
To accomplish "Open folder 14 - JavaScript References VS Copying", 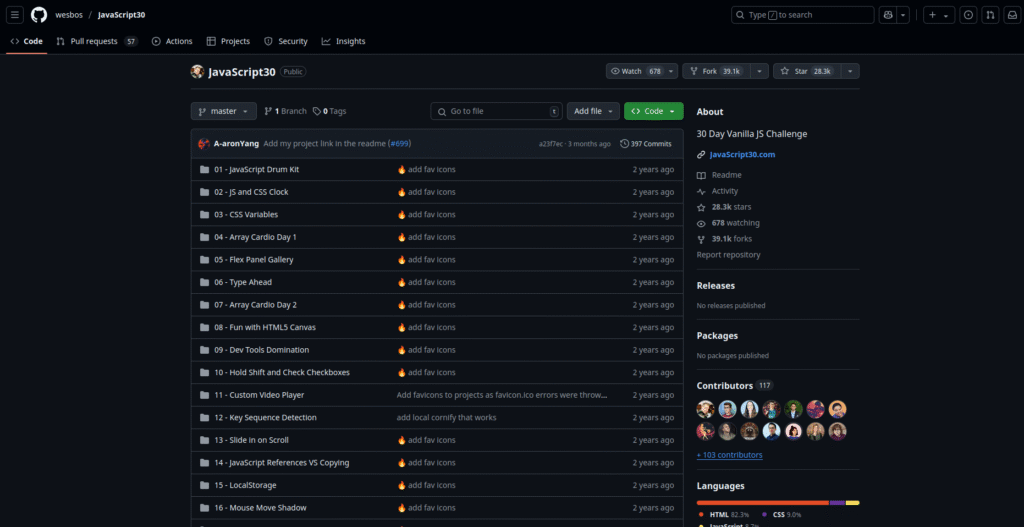I will [x=281, y=463].
